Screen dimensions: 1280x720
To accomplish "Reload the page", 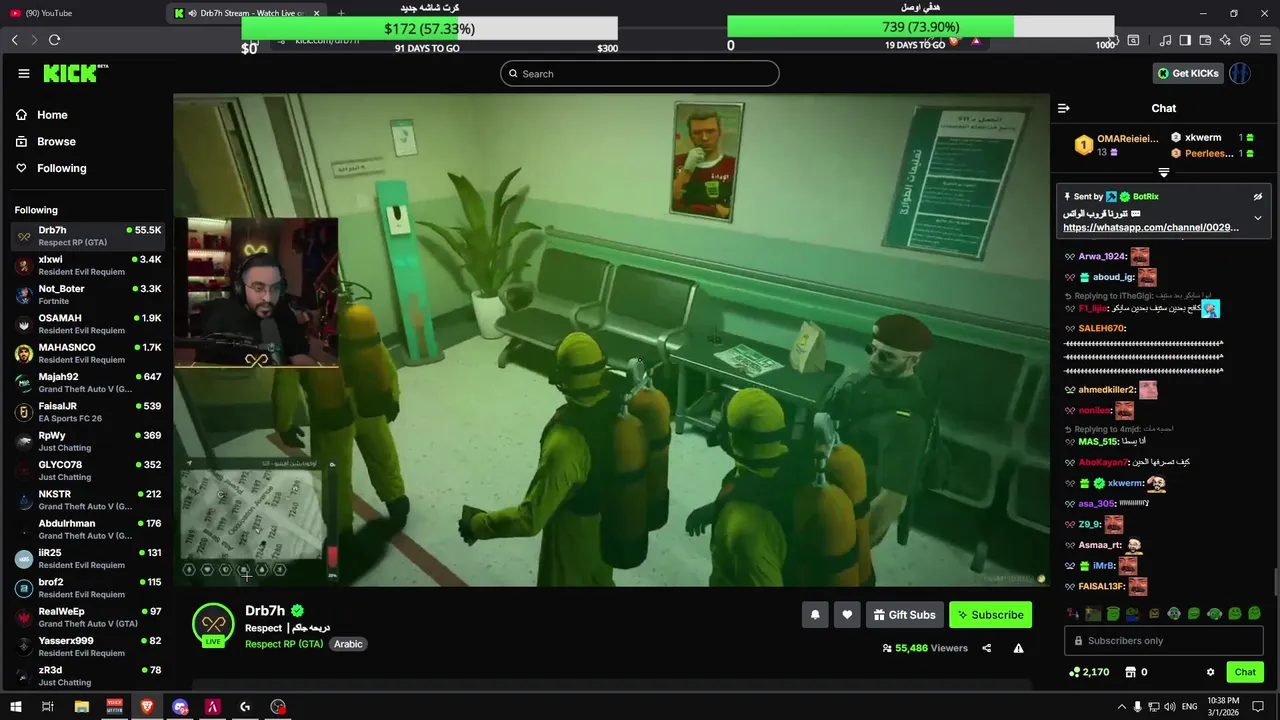I will point(54,40).
